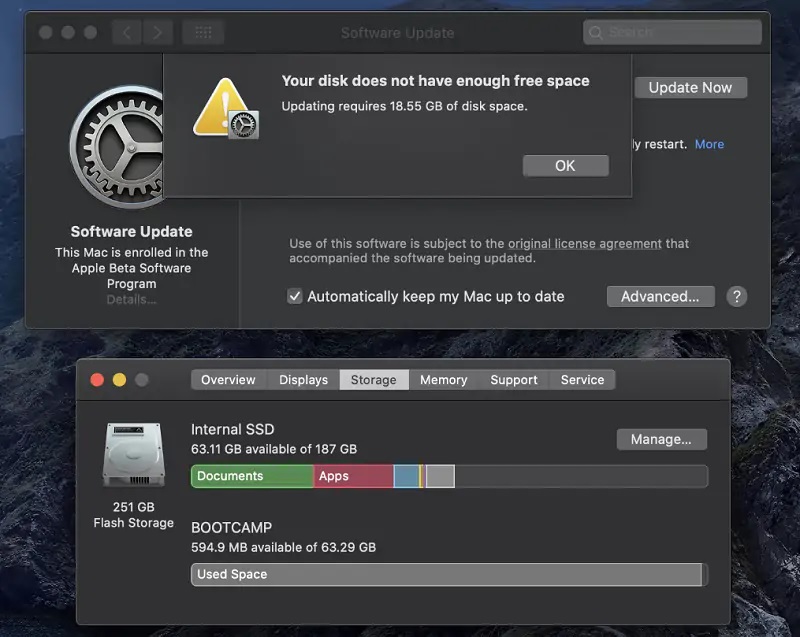This screenshot has height=637, width=800.
Task: Select the Overview tab
Action: click(229, 379)
